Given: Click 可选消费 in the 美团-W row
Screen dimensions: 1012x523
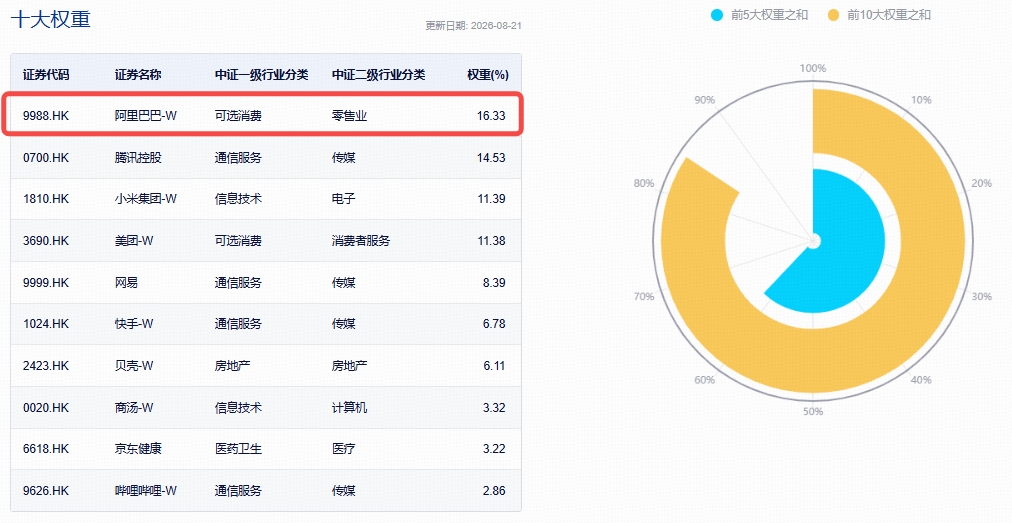Looking at the screenshot, I should pyautogui.click(x=238, y=241).
